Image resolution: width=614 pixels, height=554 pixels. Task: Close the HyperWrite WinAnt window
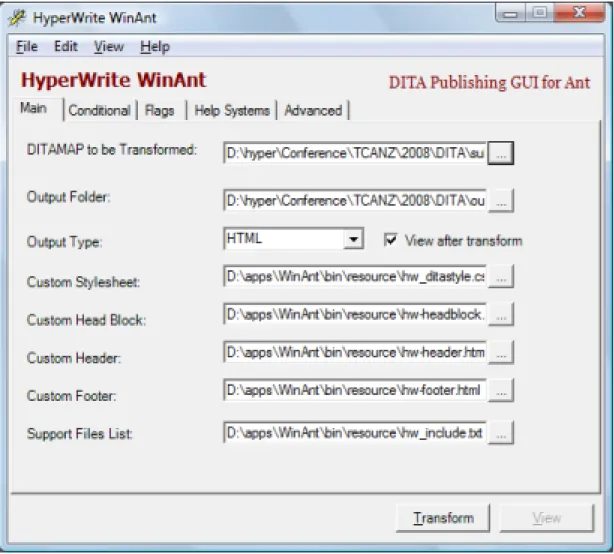[x=579, y=13]
